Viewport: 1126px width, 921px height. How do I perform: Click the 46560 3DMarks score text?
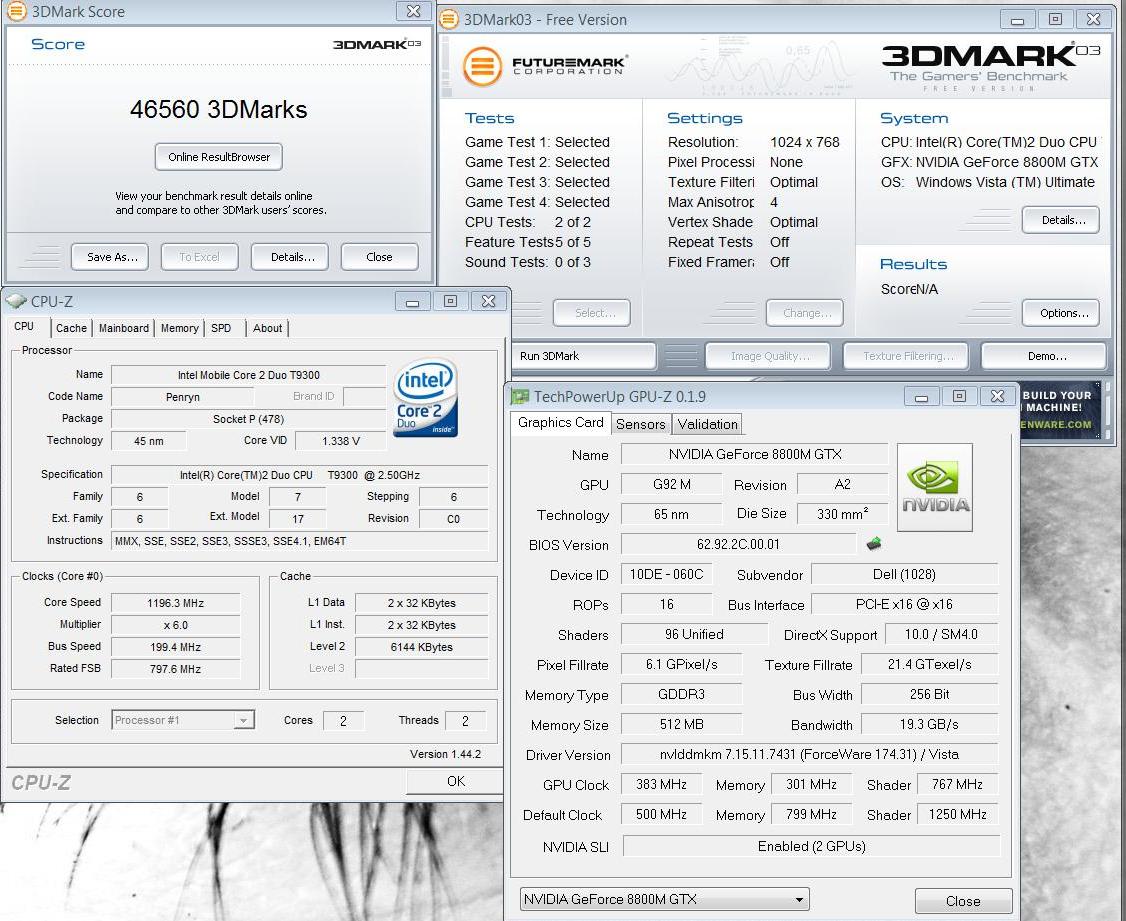(x=218, y=109)
